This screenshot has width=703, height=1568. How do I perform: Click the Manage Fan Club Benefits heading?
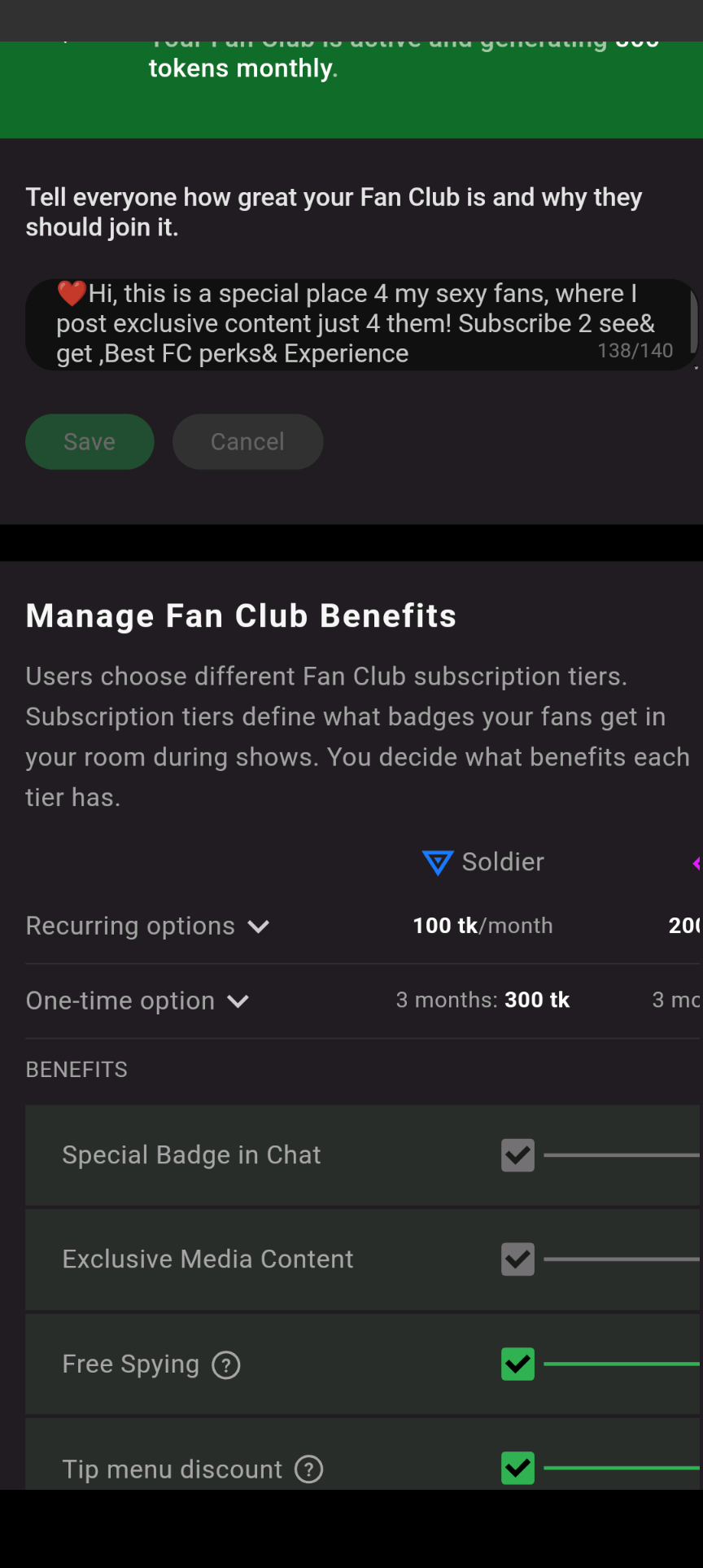coord(241,616)
